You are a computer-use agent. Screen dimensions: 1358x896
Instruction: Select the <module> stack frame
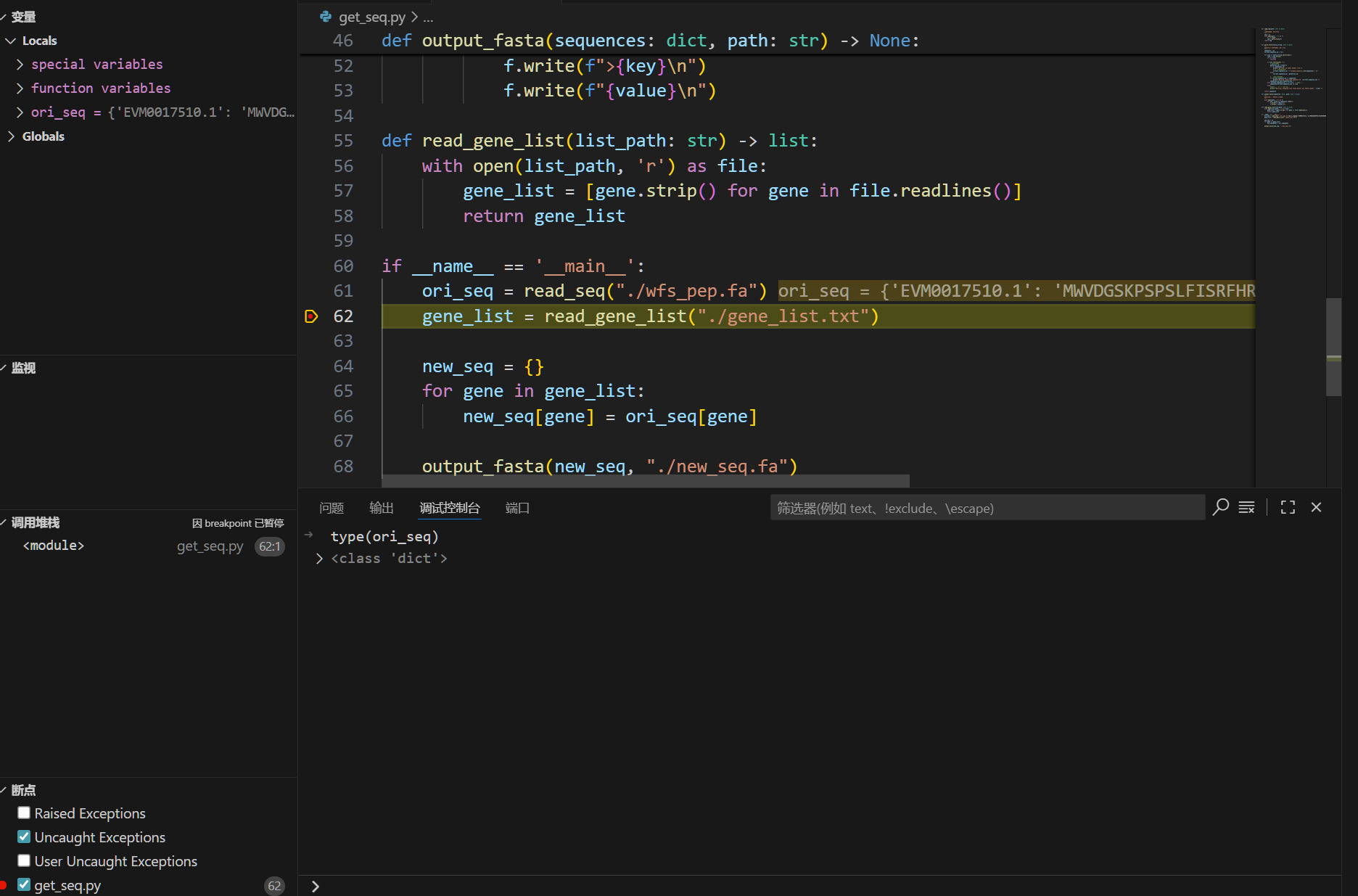pyautogui.click(x=54, y=546)
